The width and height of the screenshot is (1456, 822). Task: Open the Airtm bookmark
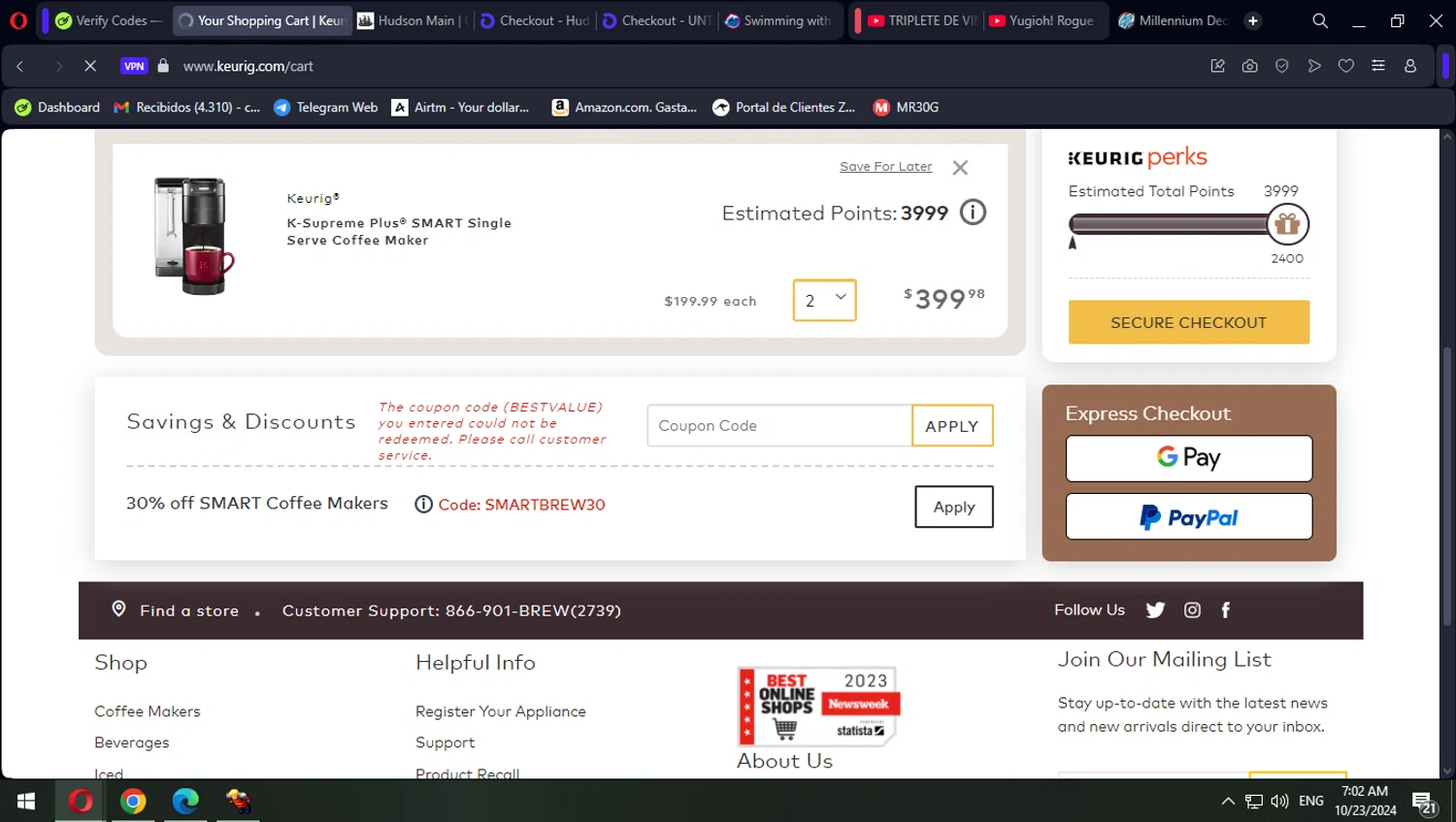coord(461,108)
